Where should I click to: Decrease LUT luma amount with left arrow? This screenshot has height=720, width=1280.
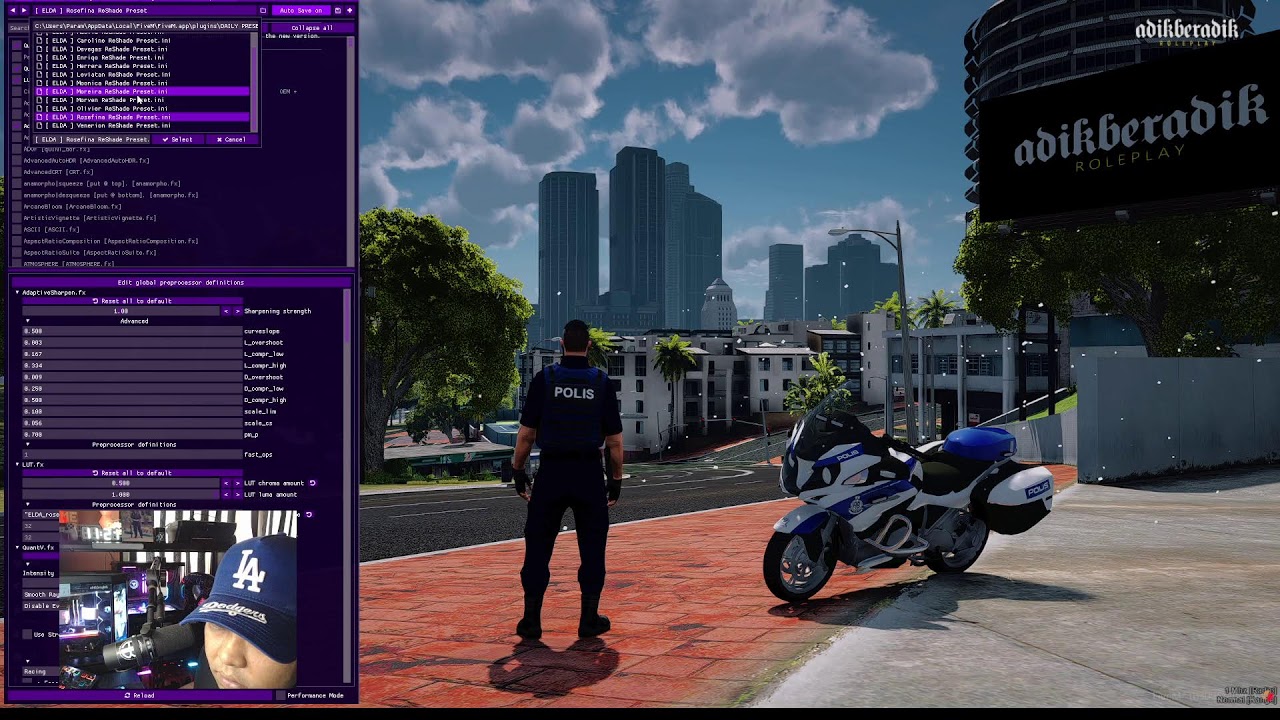click(226, 494)
